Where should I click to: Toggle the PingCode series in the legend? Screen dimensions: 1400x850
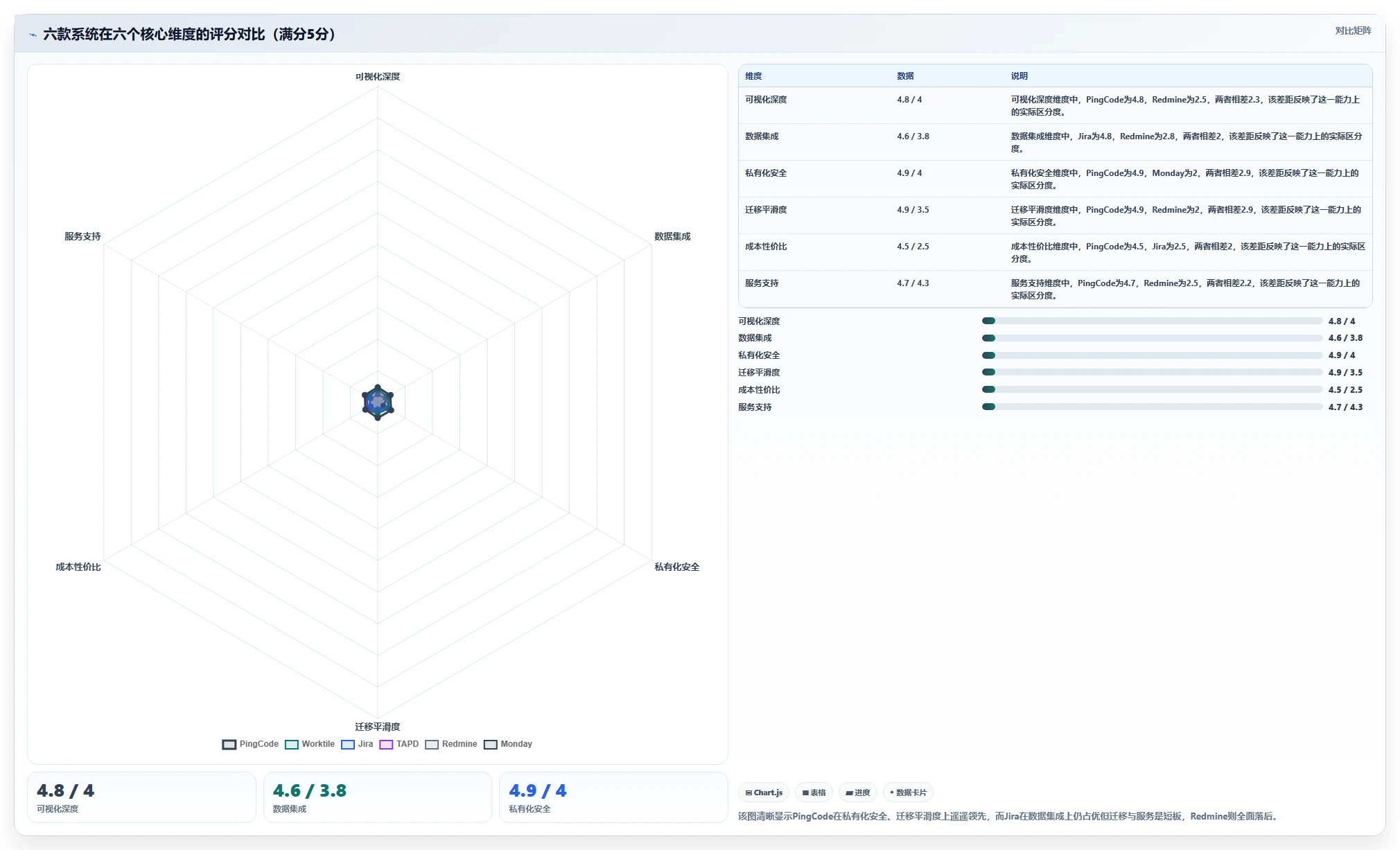[250, 744]
